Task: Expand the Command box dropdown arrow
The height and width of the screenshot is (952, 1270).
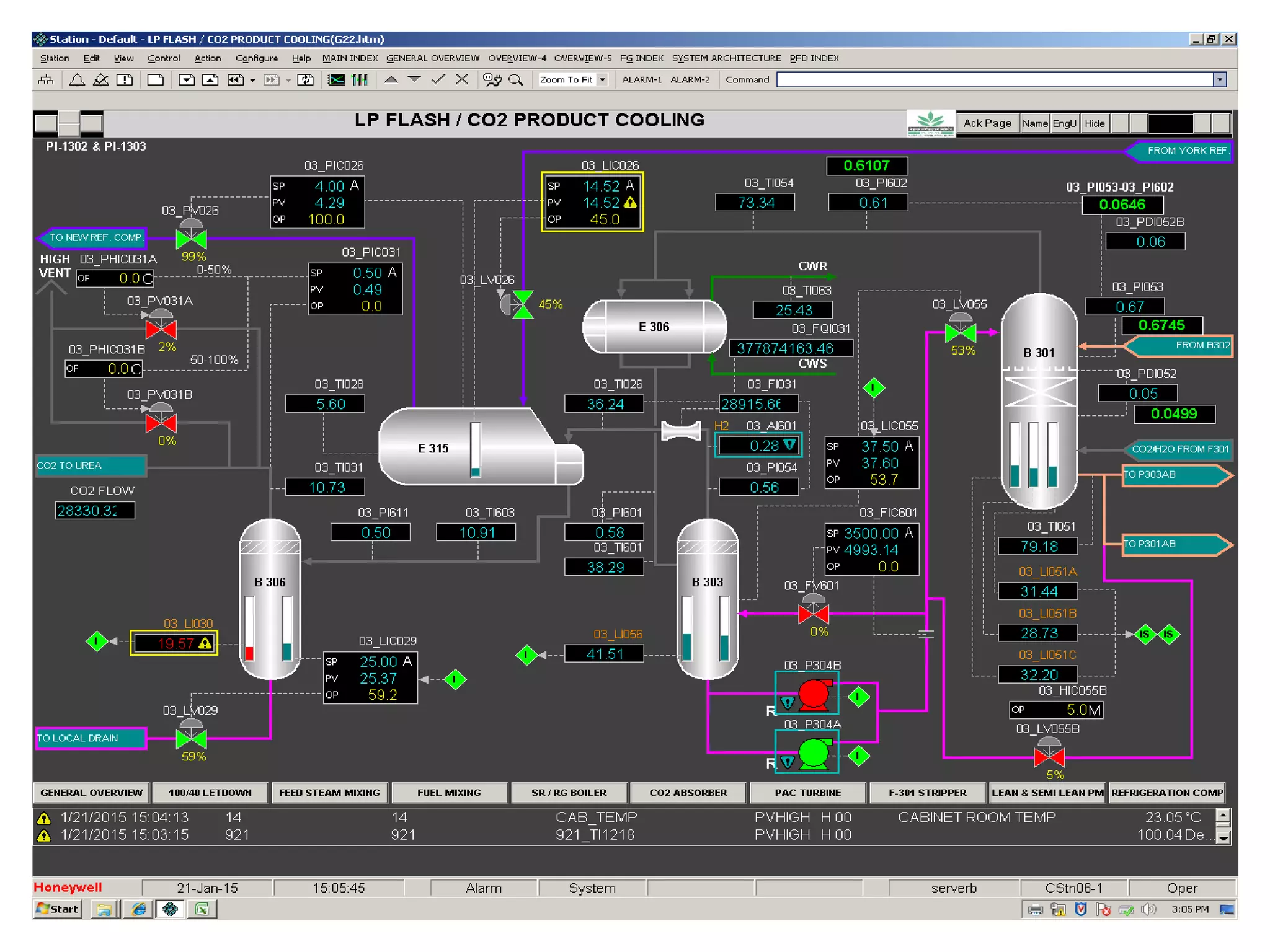Action: pos(1220,80)
